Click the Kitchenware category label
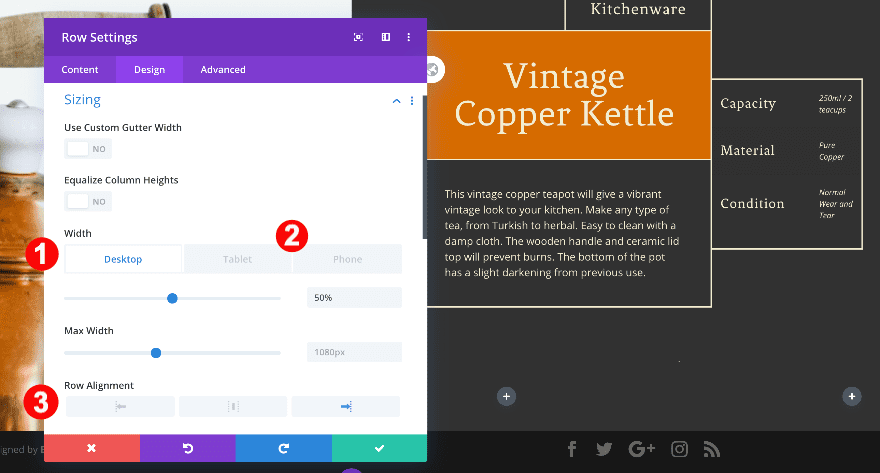The height and width of the screenshot is (473, 880). pos(638,9)
